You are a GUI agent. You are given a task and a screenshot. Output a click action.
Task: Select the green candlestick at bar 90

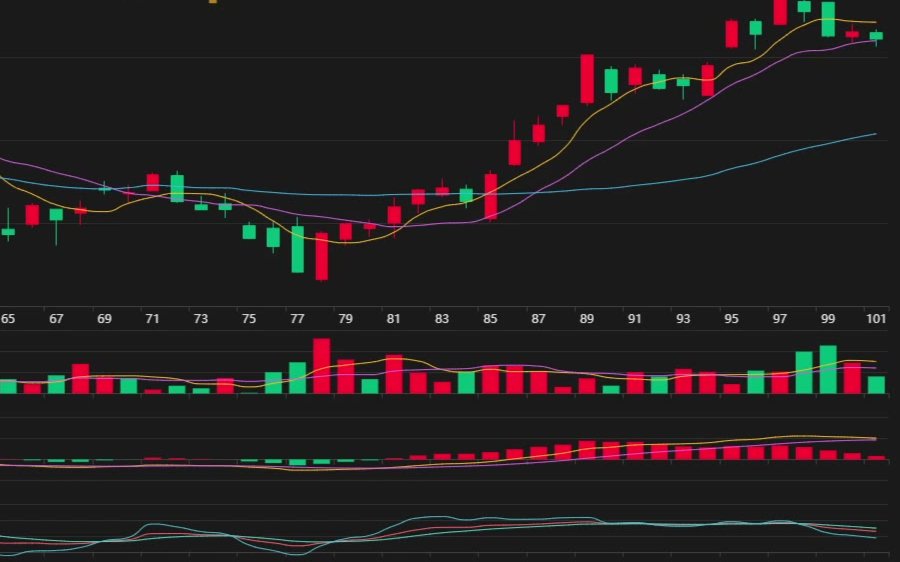click(611, 81)
